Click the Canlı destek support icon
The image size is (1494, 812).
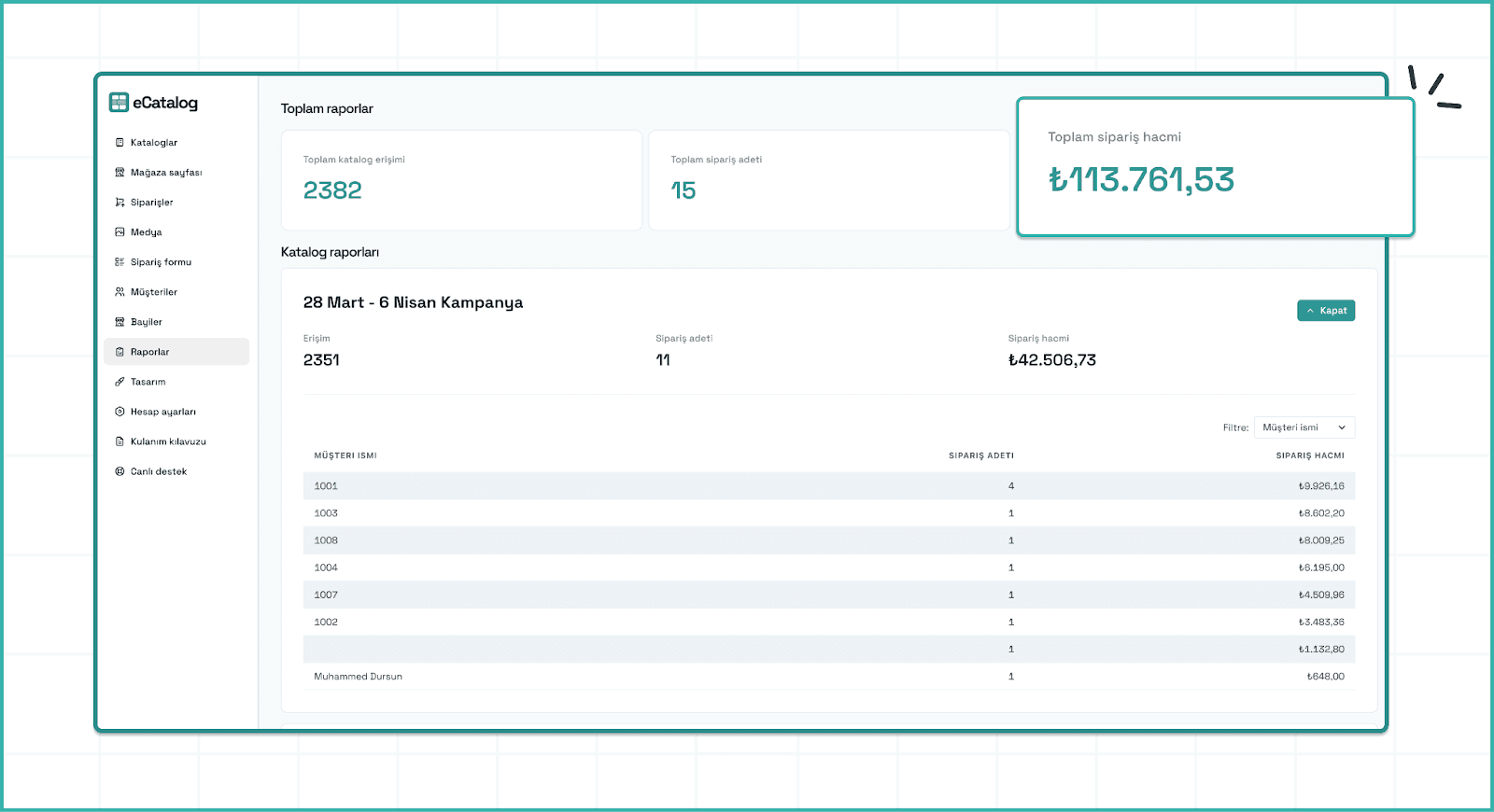pos(120,471)
